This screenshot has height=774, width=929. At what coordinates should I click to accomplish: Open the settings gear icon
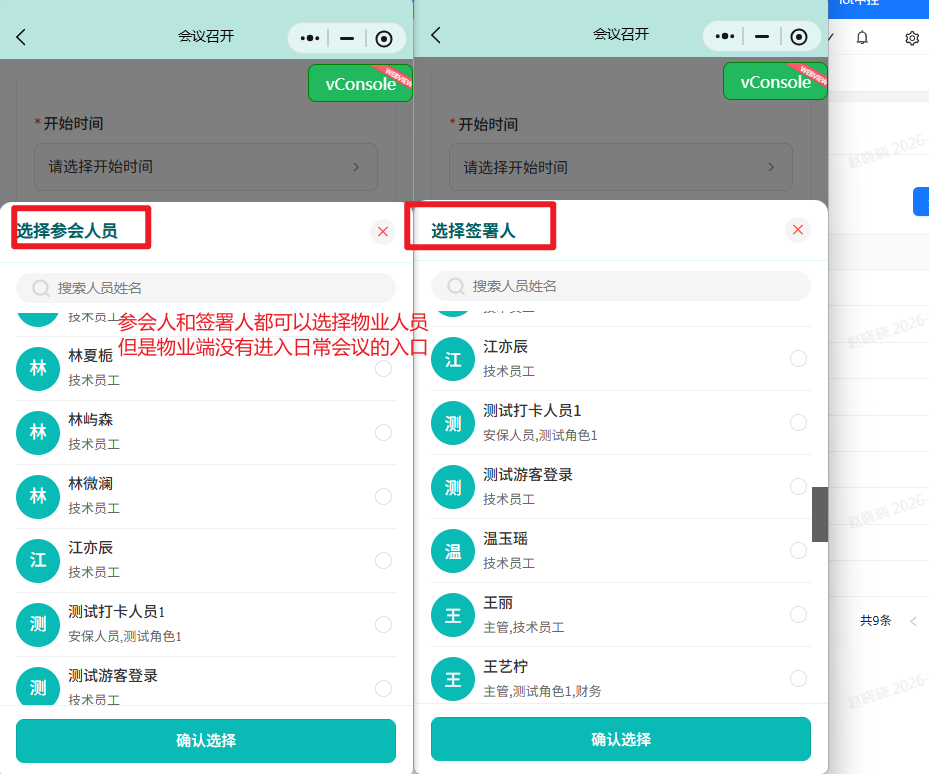pyautogui.click(x=911, y=38)
